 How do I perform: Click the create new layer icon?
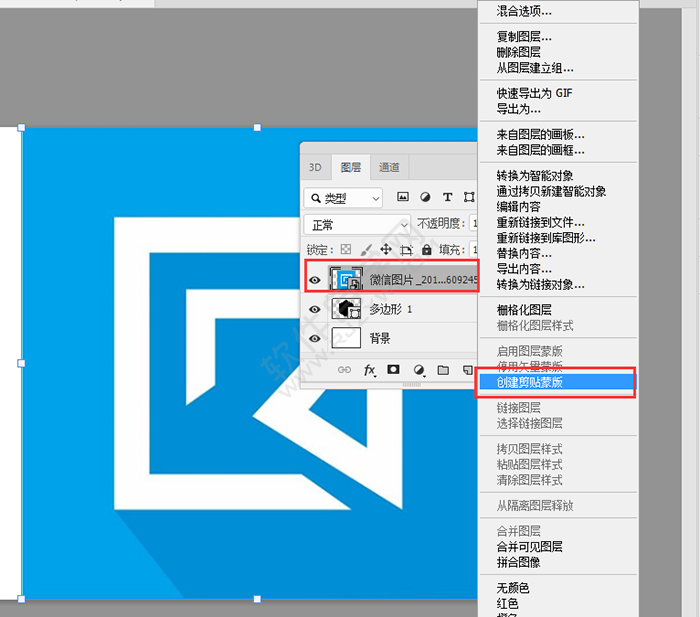point(467,370)
